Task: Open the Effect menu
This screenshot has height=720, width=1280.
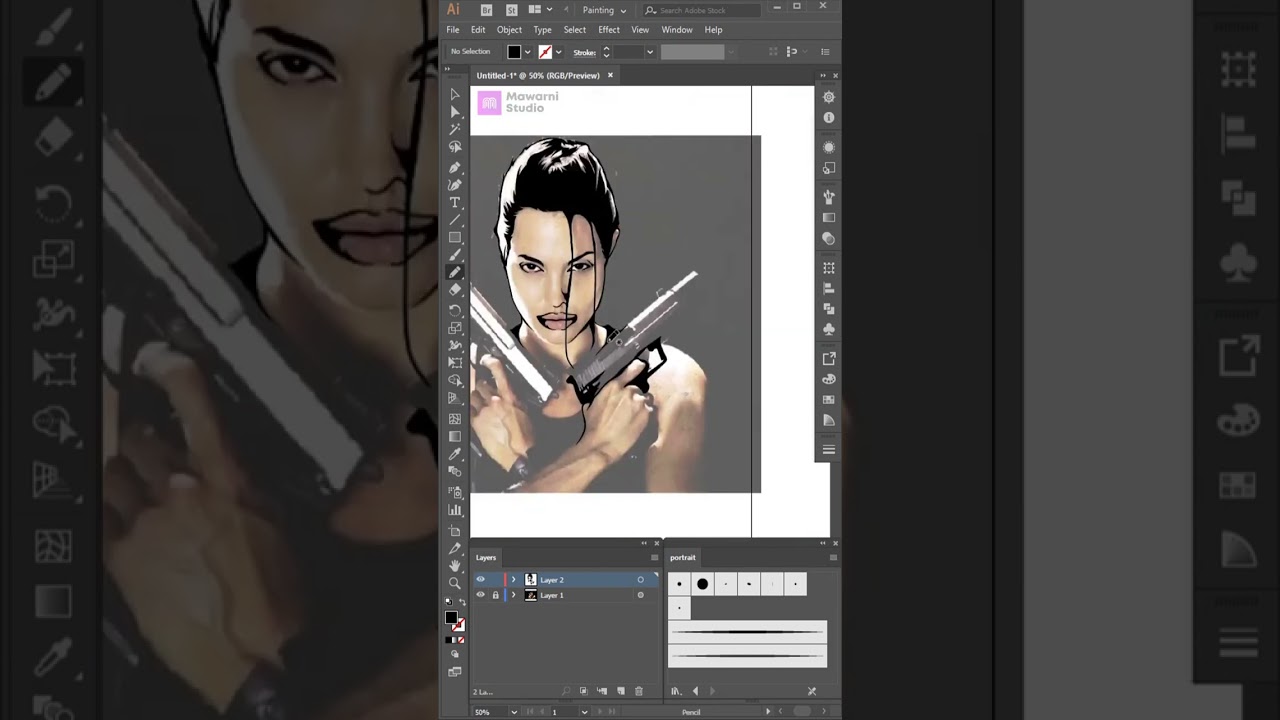Action: point(609,30)
